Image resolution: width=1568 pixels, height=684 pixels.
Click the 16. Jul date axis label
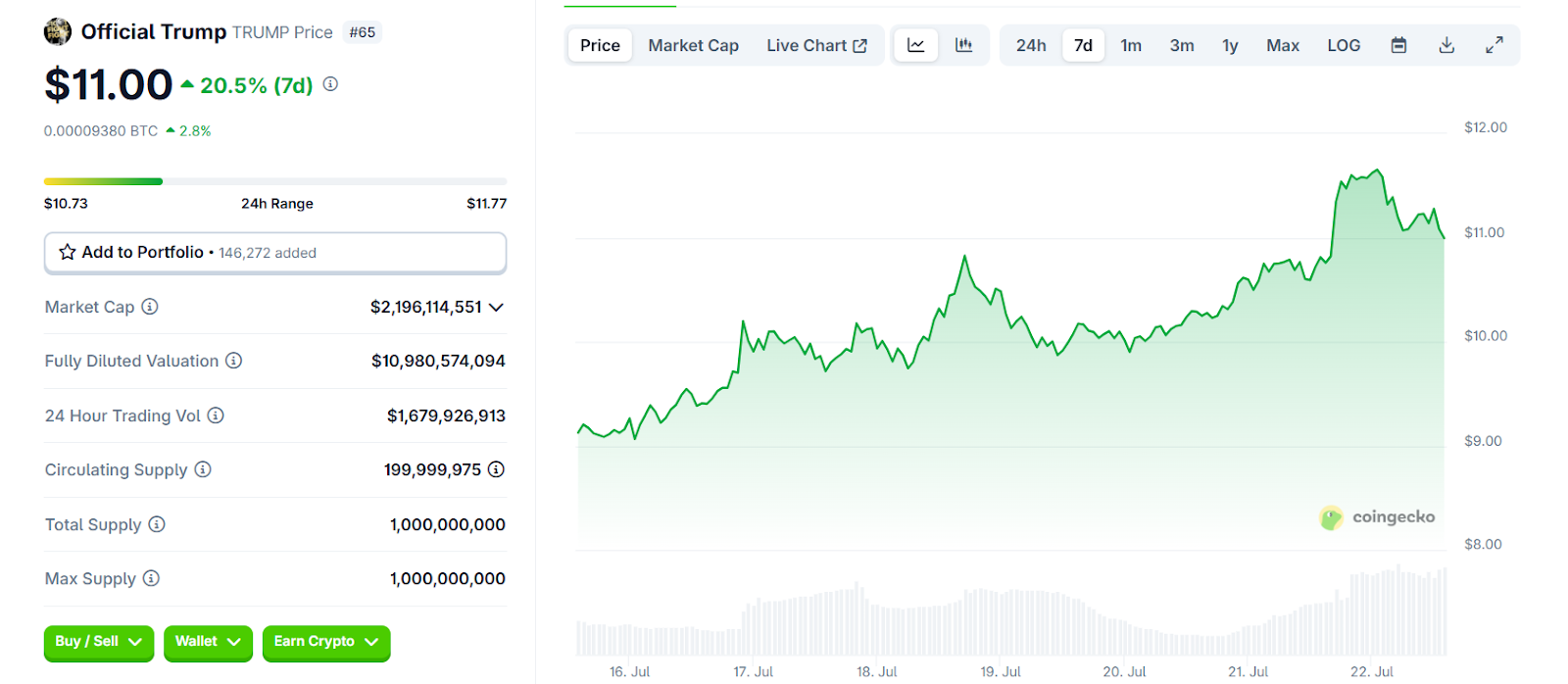click(629, 671)
